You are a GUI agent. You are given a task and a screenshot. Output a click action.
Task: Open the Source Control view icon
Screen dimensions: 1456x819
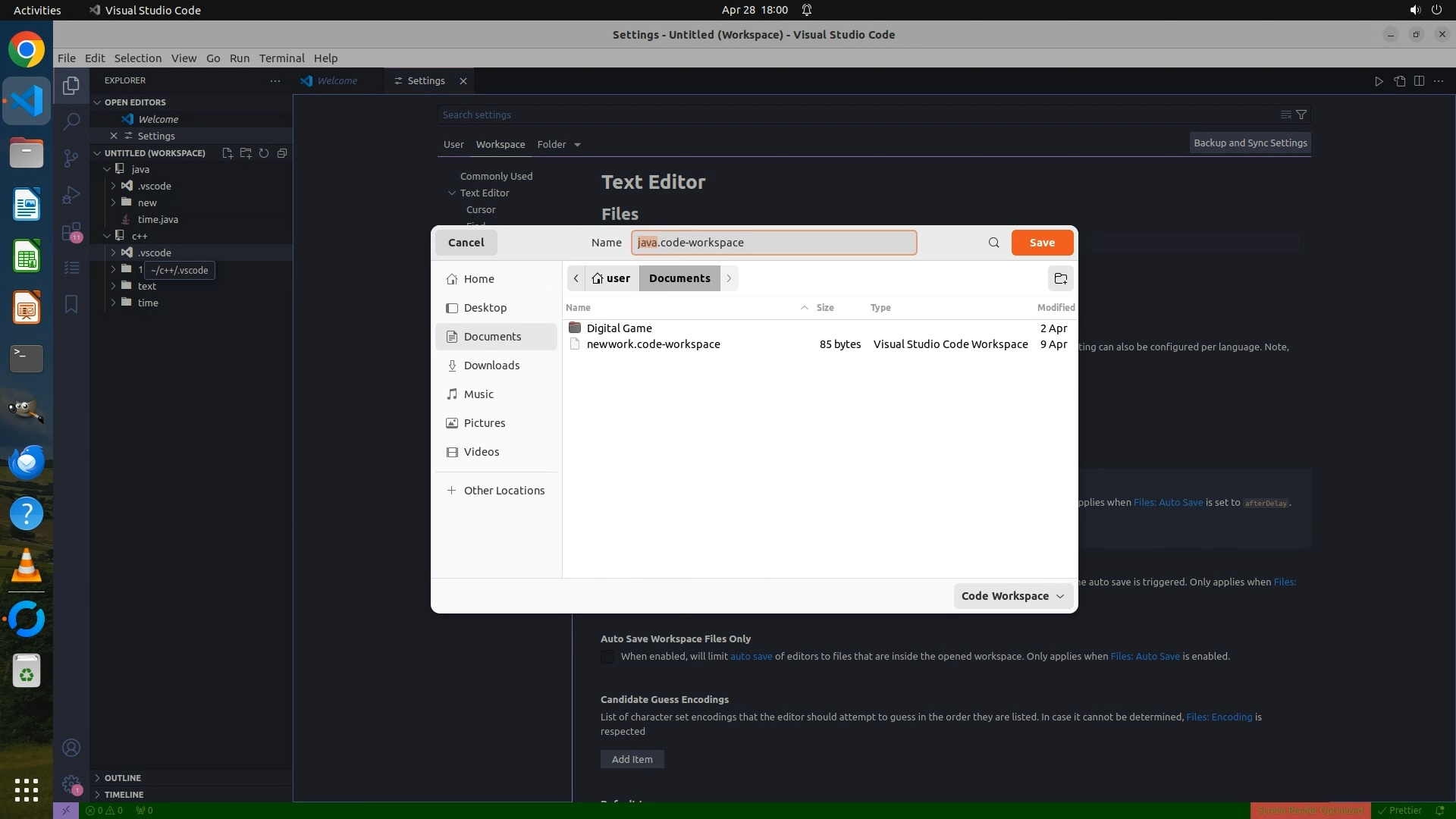pos(71,158)
